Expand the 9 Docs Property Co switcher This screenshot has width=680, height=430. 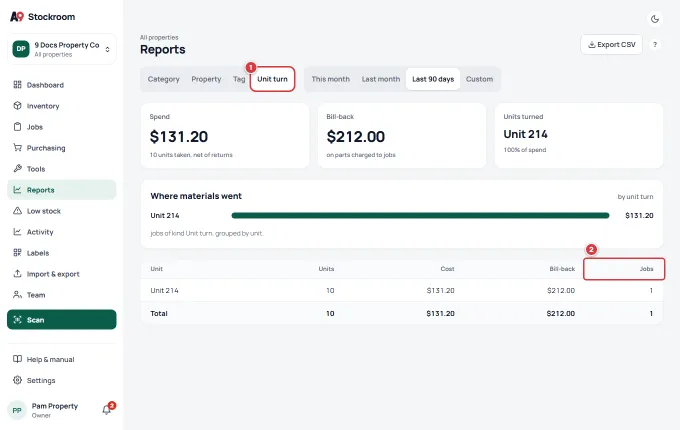click(62, 49)
